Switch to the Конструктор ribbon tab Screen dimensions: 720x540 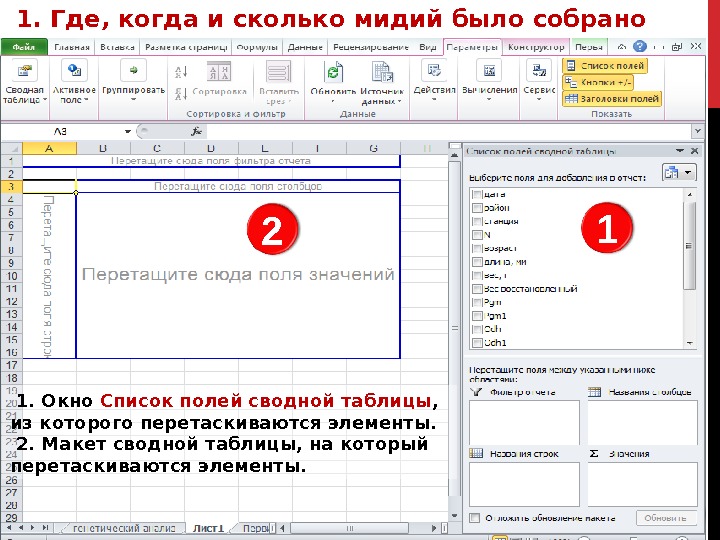tap(536, 47)
